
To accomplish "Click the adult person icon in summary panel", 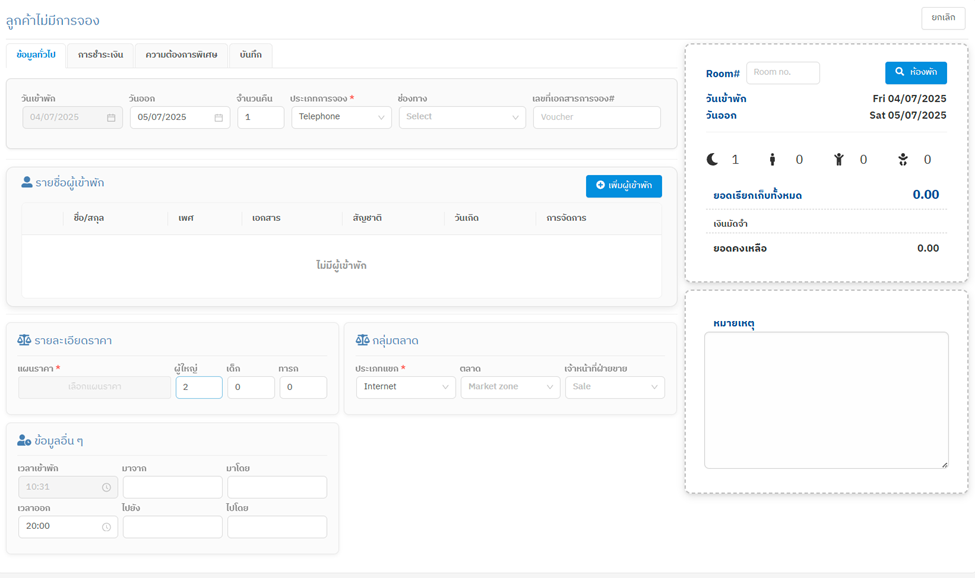I will (x=772, y=160).
